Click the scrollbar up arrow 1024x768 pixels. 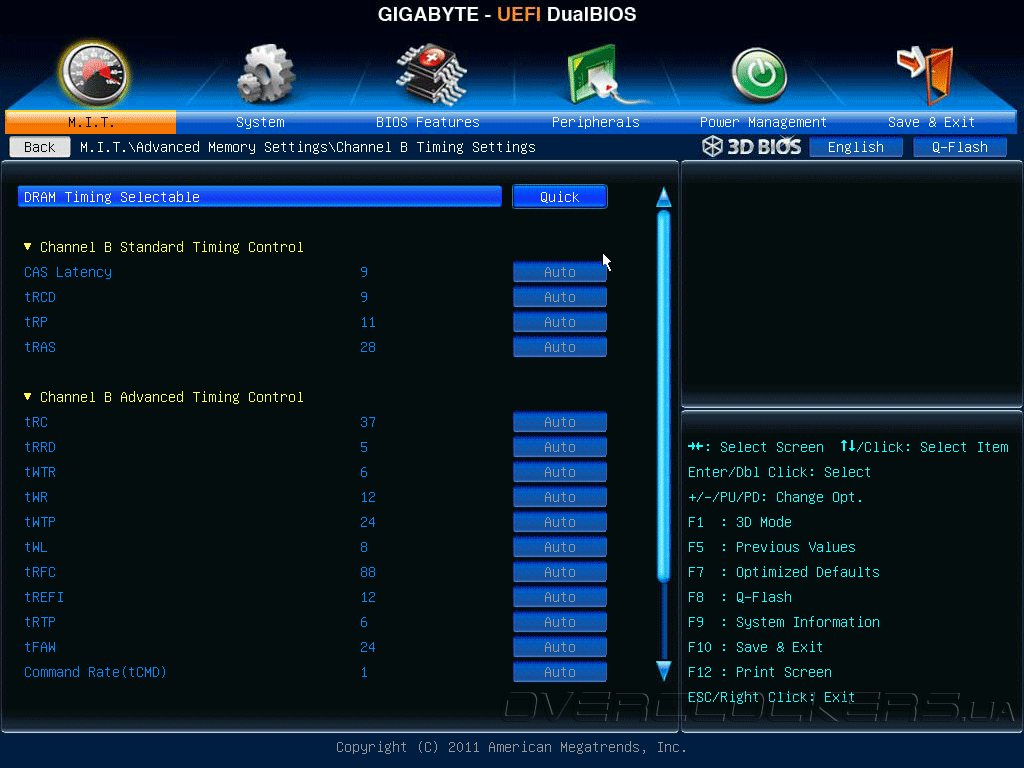(664, 197)
